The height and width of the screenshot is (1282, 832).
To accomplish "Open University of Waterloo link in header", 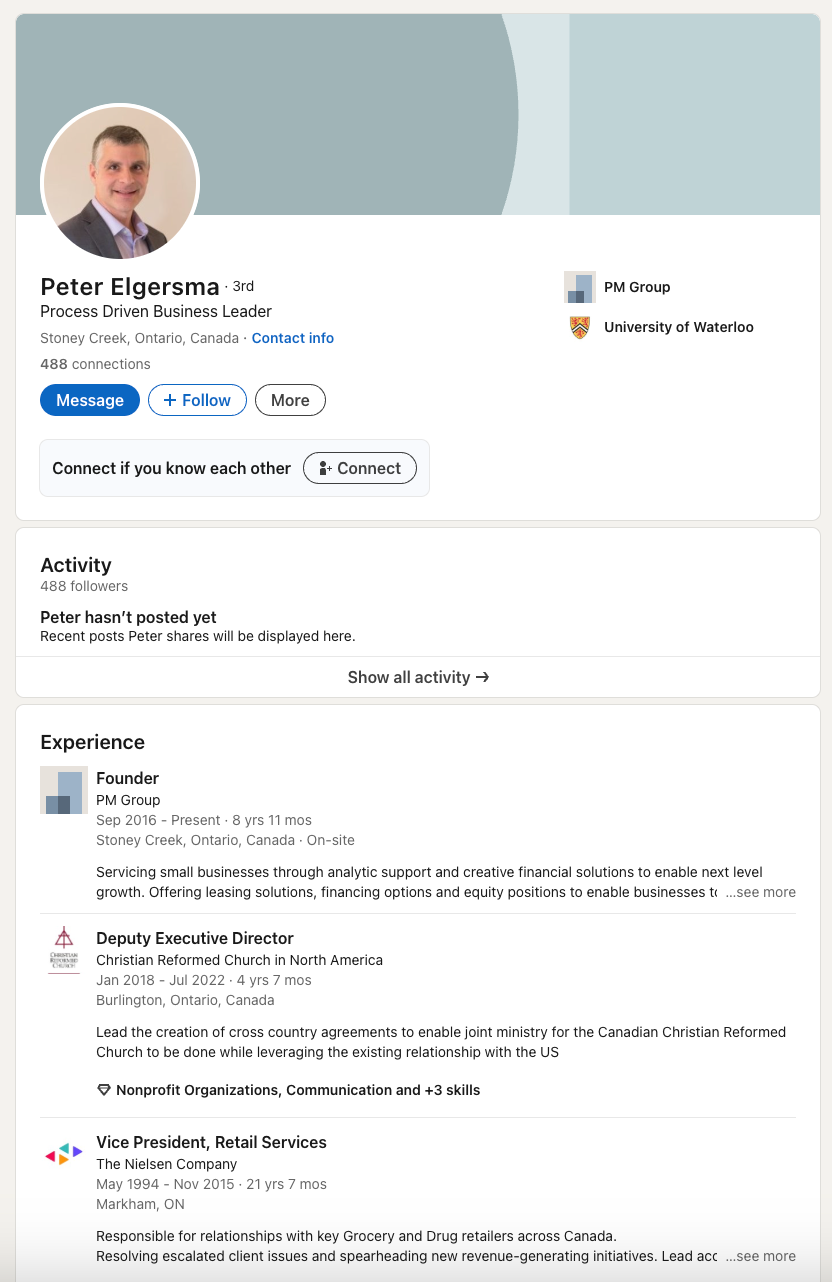I will tap(678, 327).
